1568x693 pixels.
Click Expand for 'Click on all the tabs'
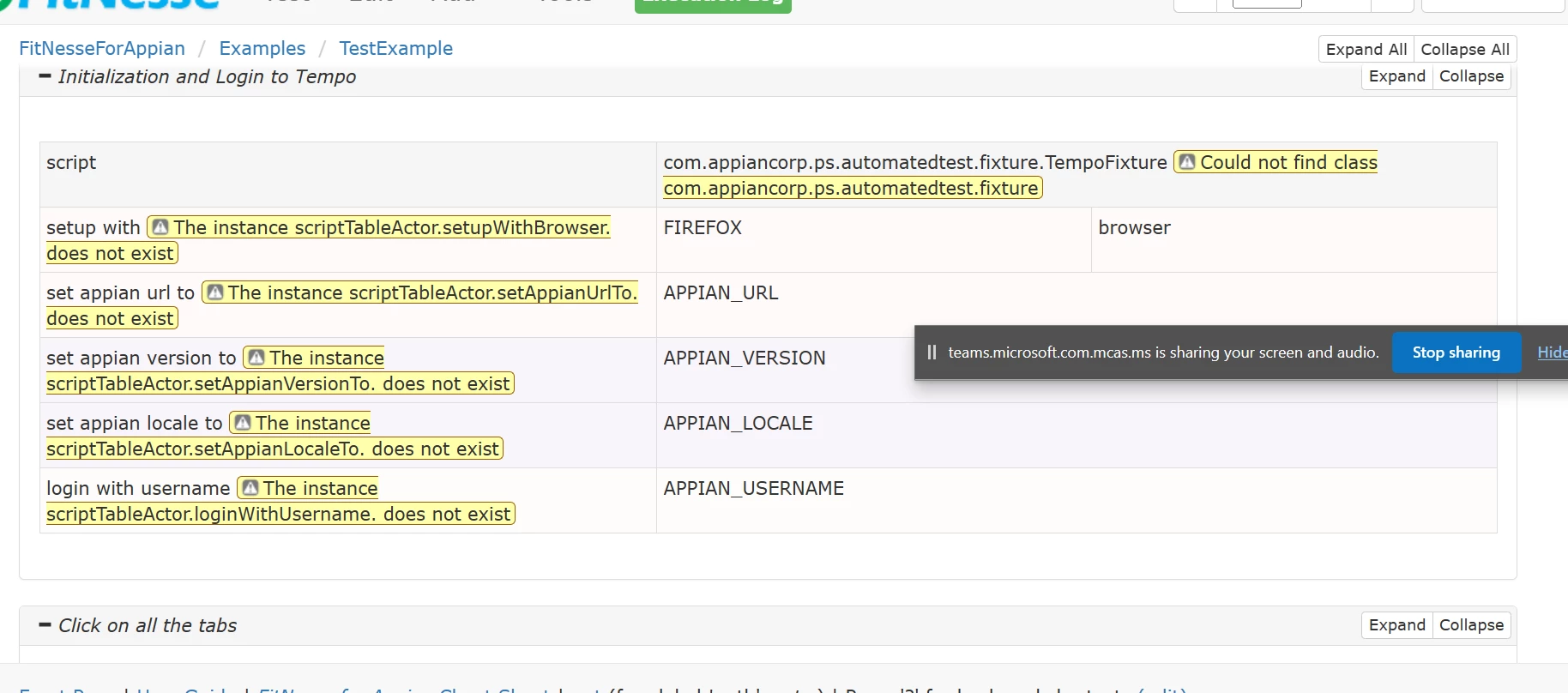[x=1396, y=625]
